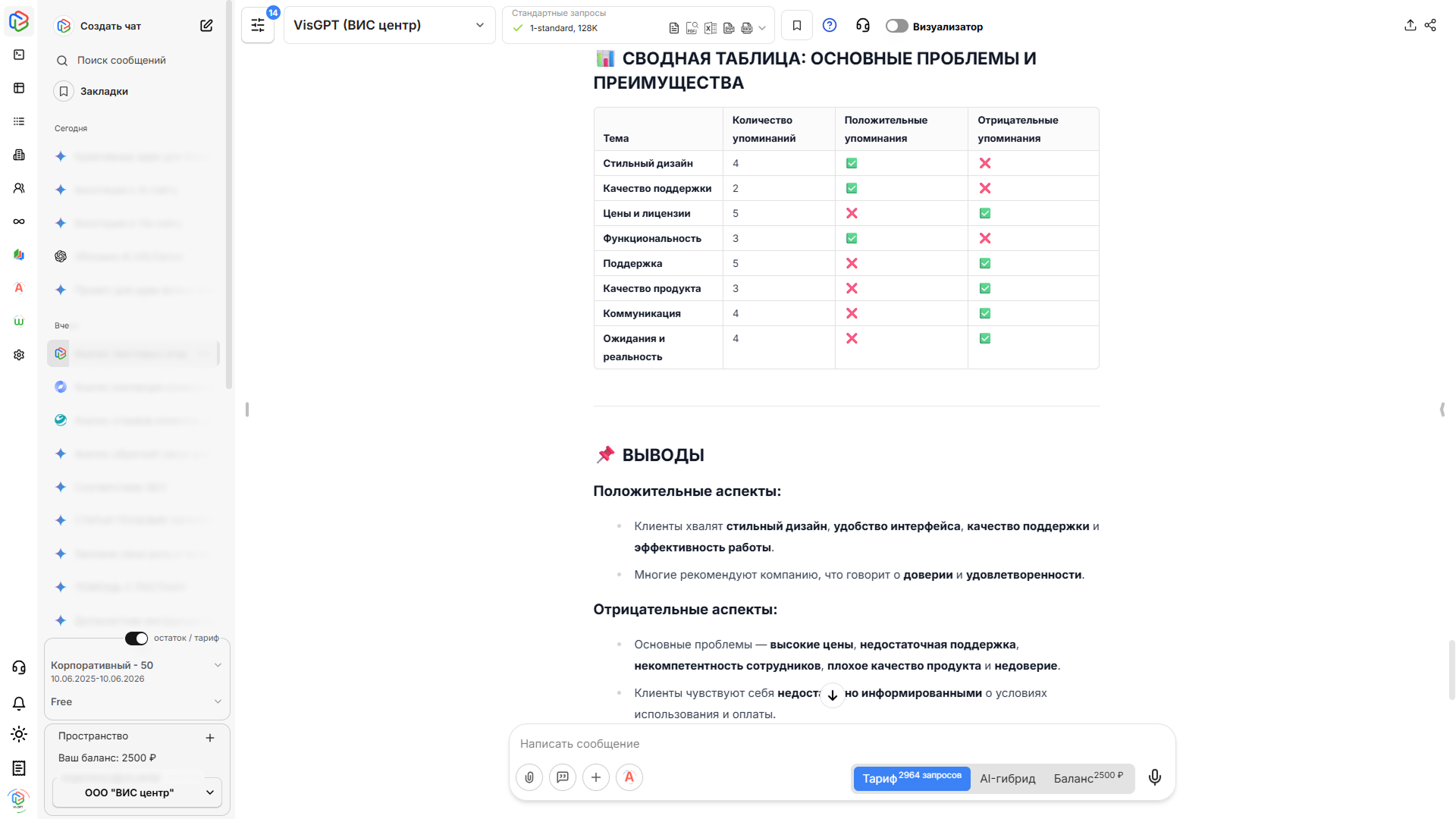Attach a file with the paperclip icon

[529, 777]
